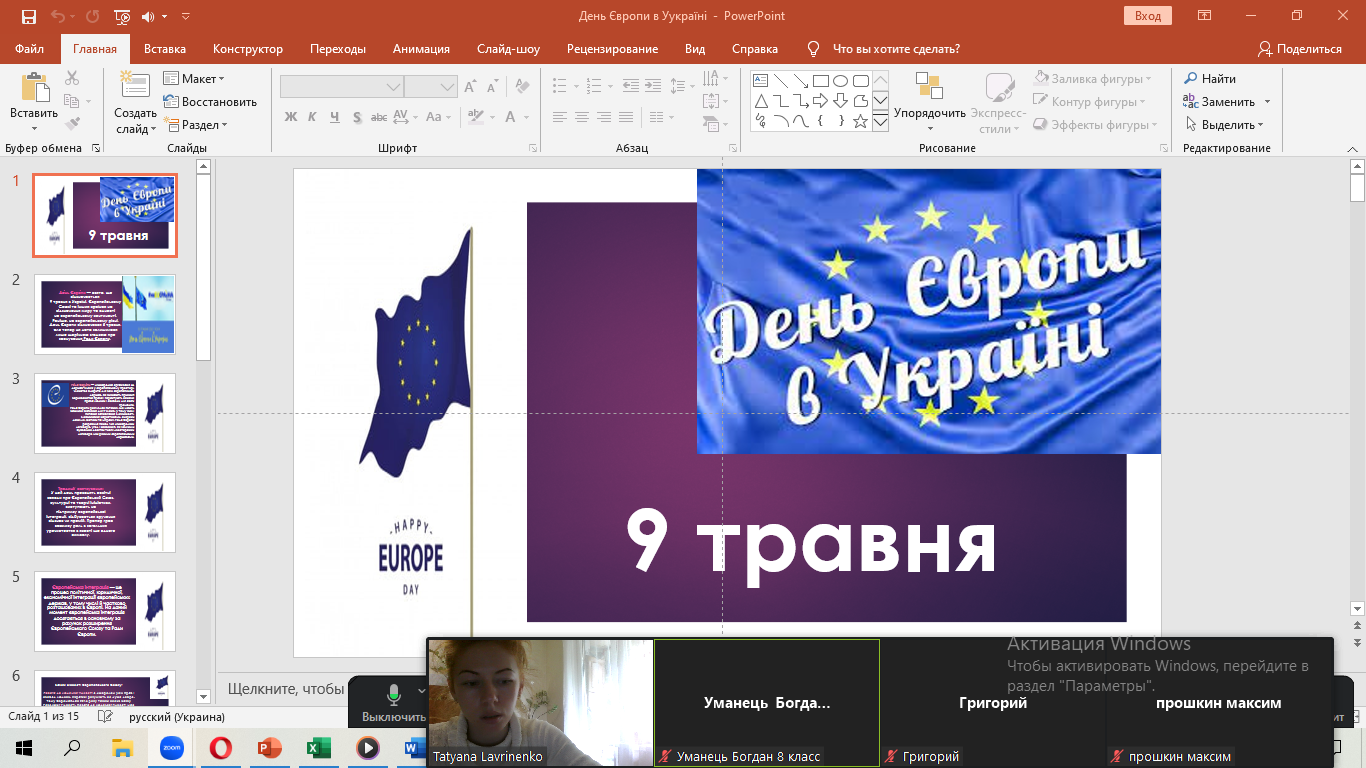Click the Поделиться share button

[1300, 48]
